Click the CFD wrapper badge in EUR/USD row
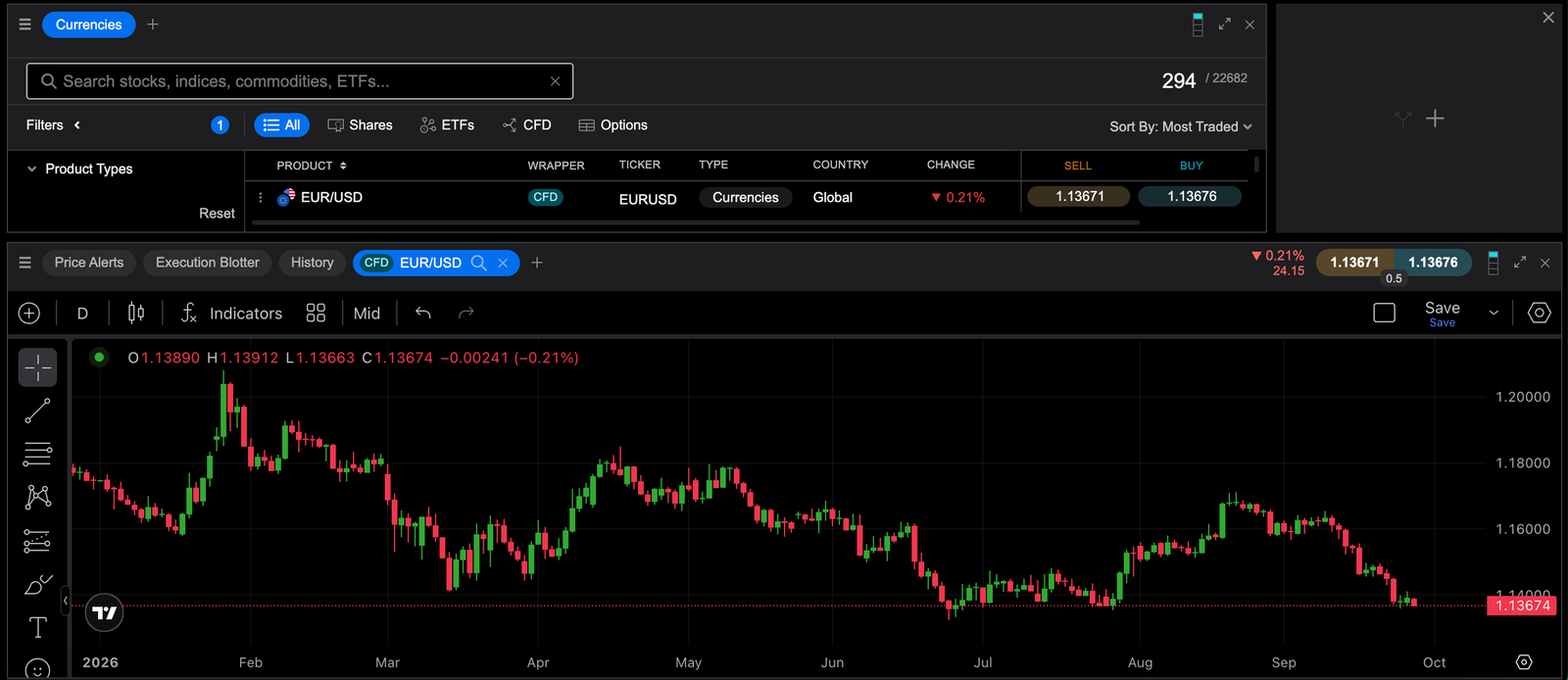Image resolution: width=1568 pixels, height=680 pixels. [x=546, y=197]
